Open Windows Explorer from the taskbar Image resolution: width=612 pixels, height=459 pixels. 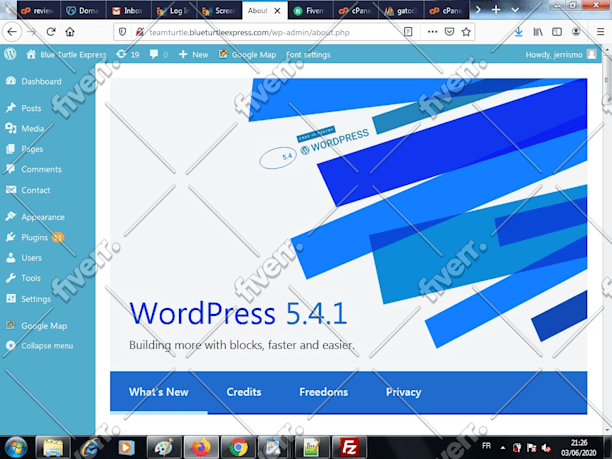point(53,447)
